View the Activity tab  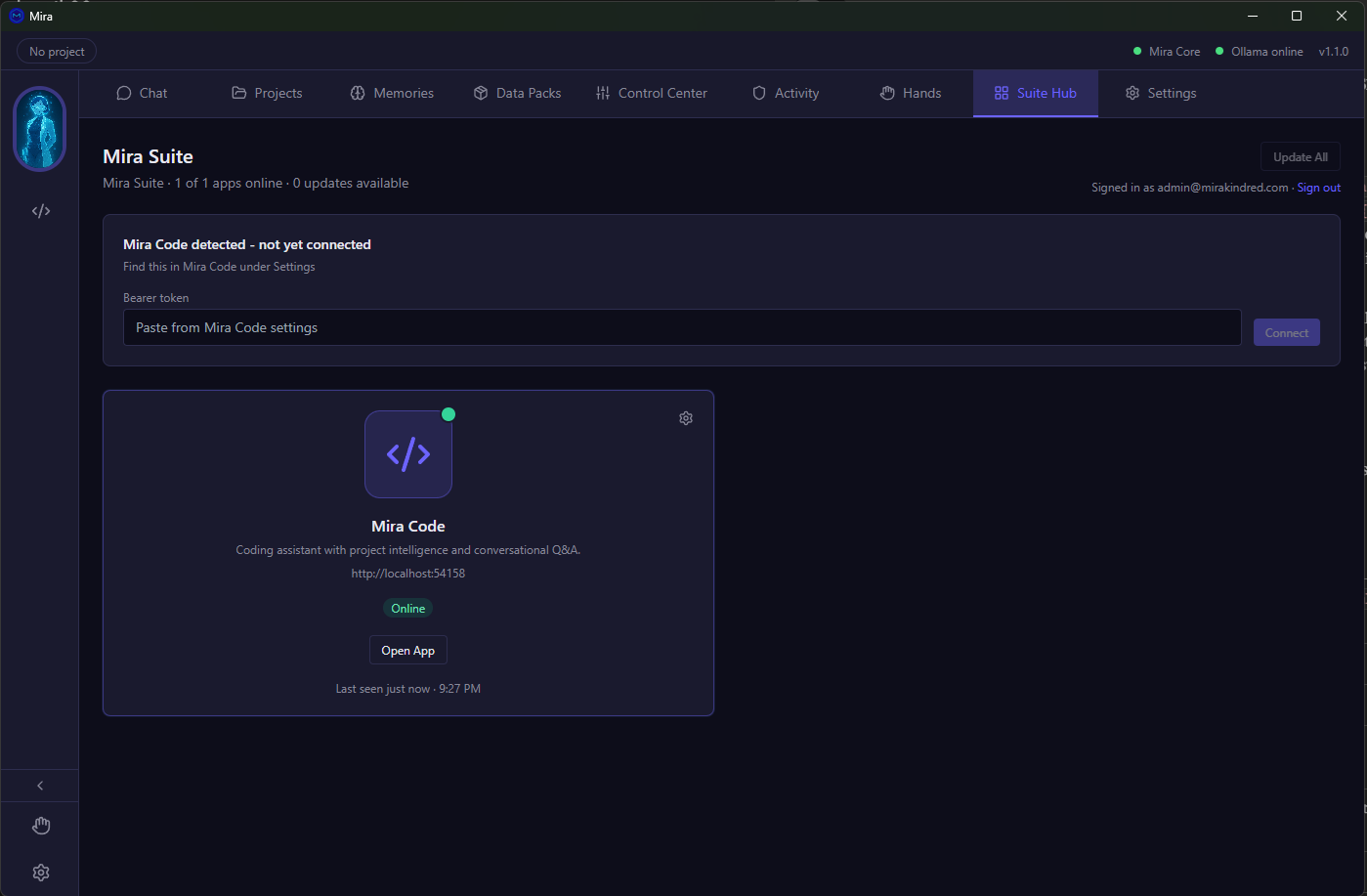[786, 94]
